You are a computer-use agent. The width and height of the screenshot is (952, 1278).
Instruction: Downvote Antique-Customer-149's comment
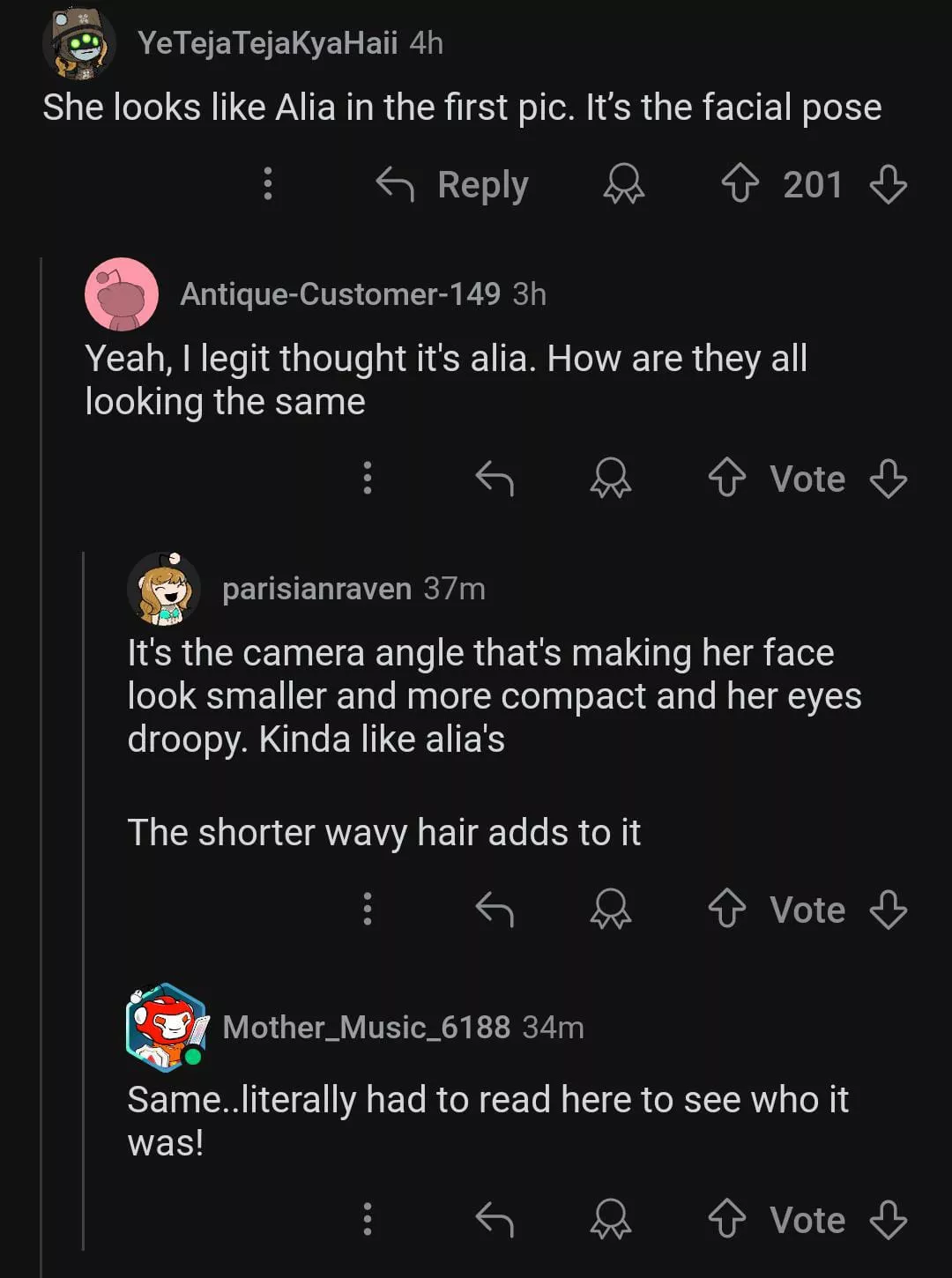(888, 479)
